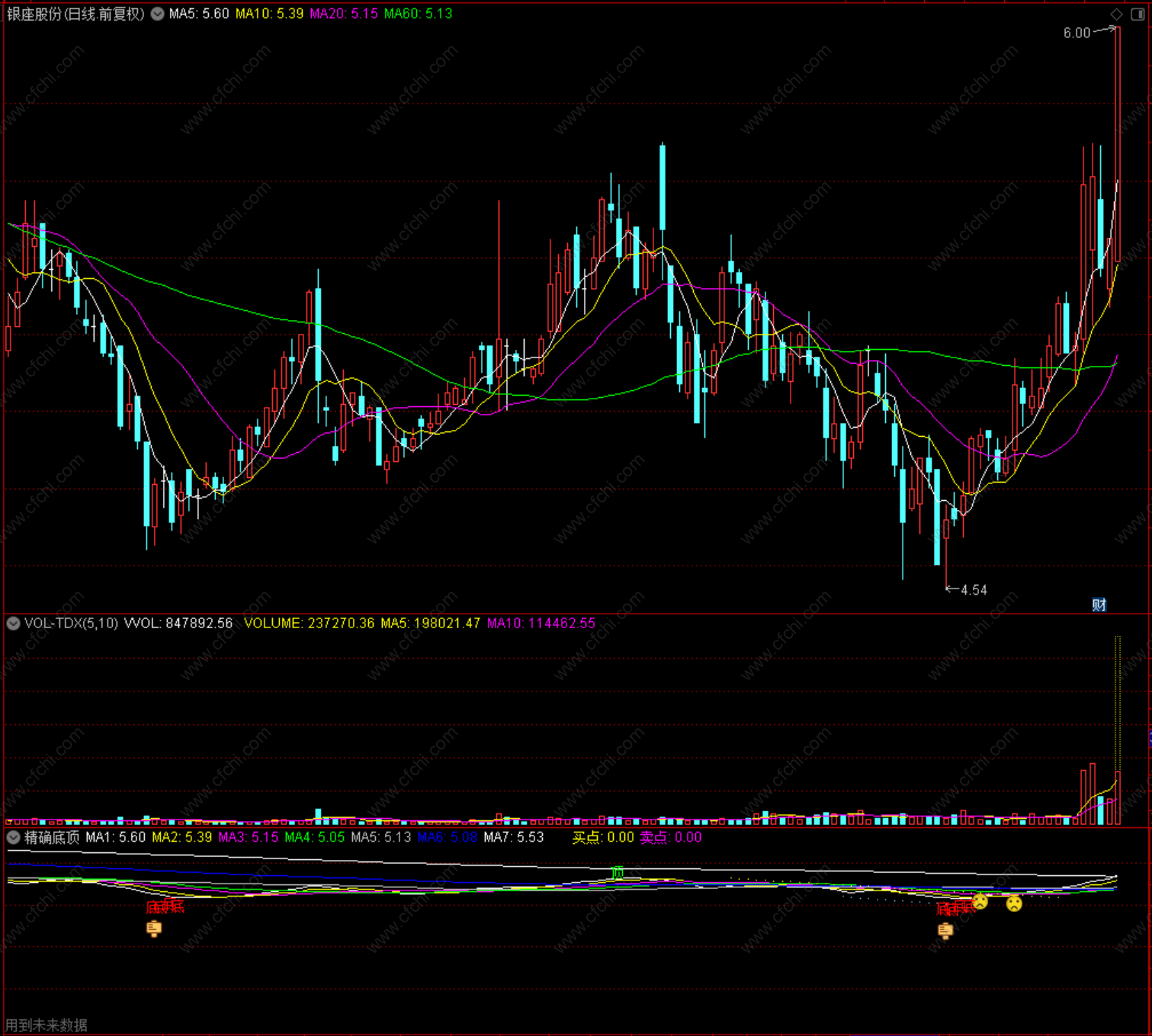Click the volume MA5: 198021.47 label

[x=430, y=624]
